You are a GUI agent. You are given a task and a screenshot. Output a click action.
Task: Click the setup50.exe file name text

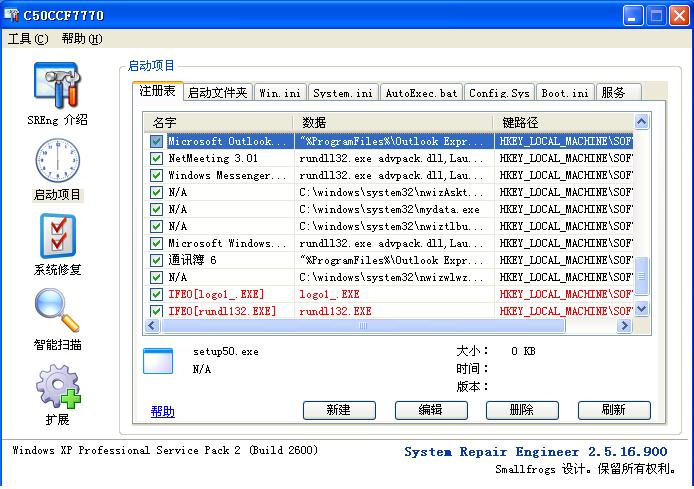click(226, 352)
